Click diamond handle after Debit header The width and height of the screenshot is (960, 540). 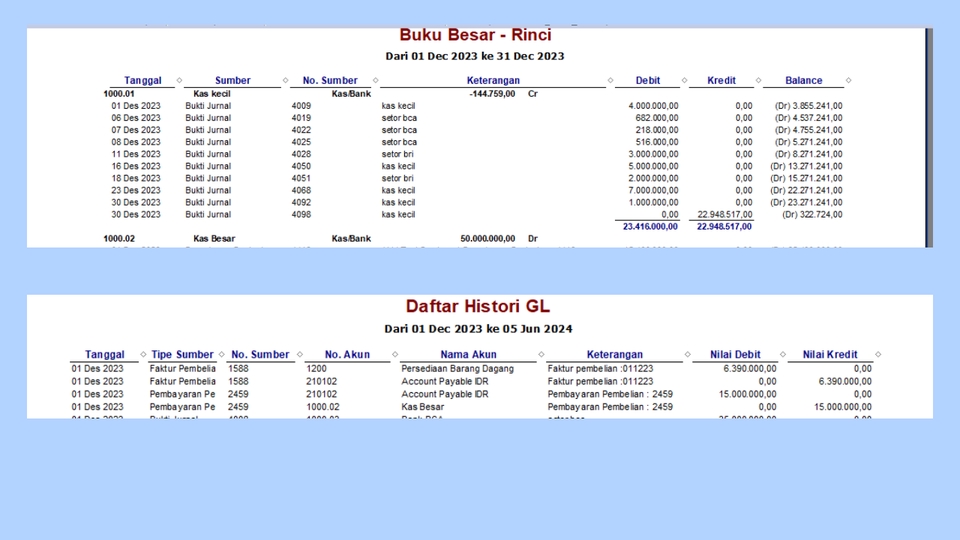[x=684, y=80]
